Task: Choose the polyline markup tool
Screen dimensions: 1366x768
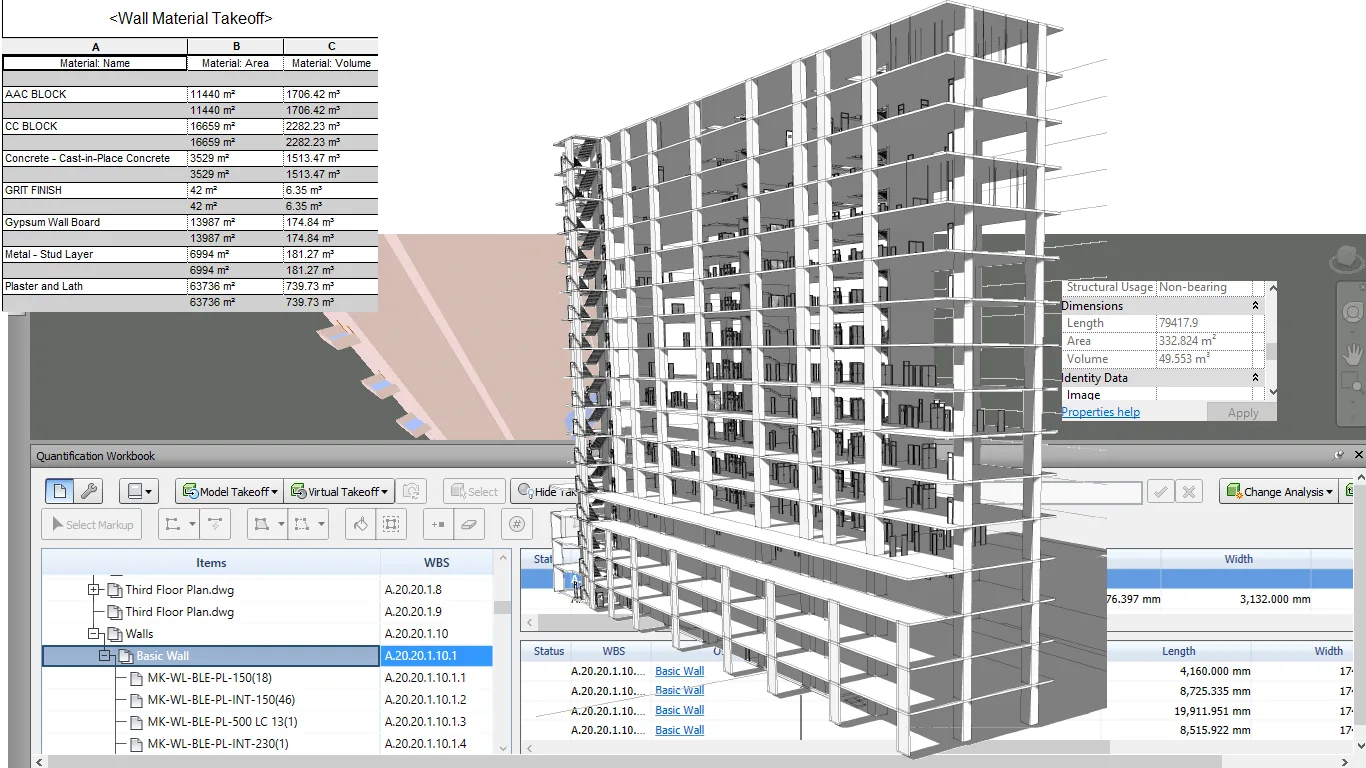Action: [x=173, y=524]
